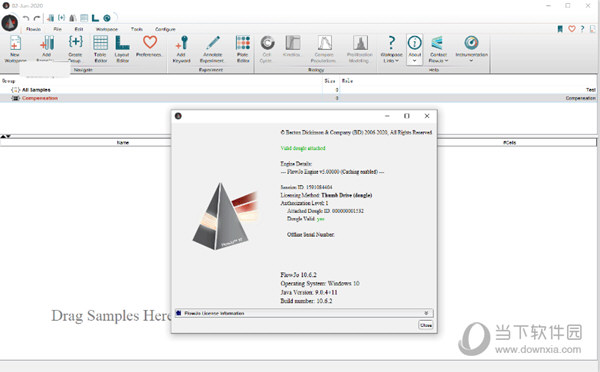Image resolution: width=600 pixels, height=372 pixels.
Task: Click the Group column header
Action: click(8, 81)
